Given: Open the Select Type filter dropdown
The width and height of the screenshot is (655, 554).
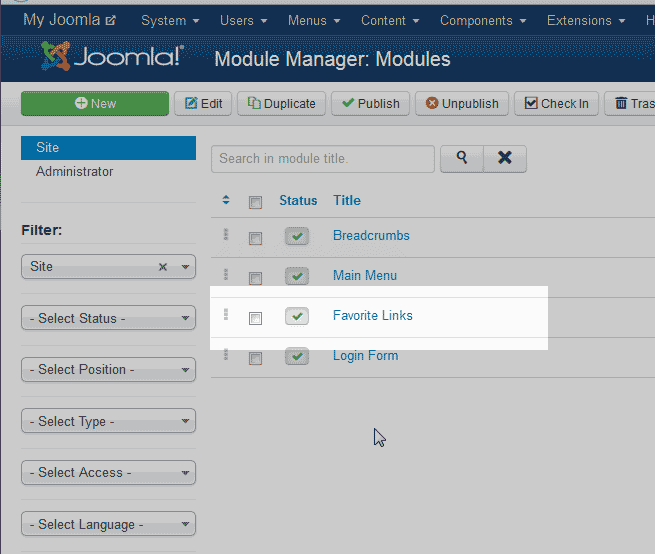Looking at the screenshot, I should tap(108, 422).
